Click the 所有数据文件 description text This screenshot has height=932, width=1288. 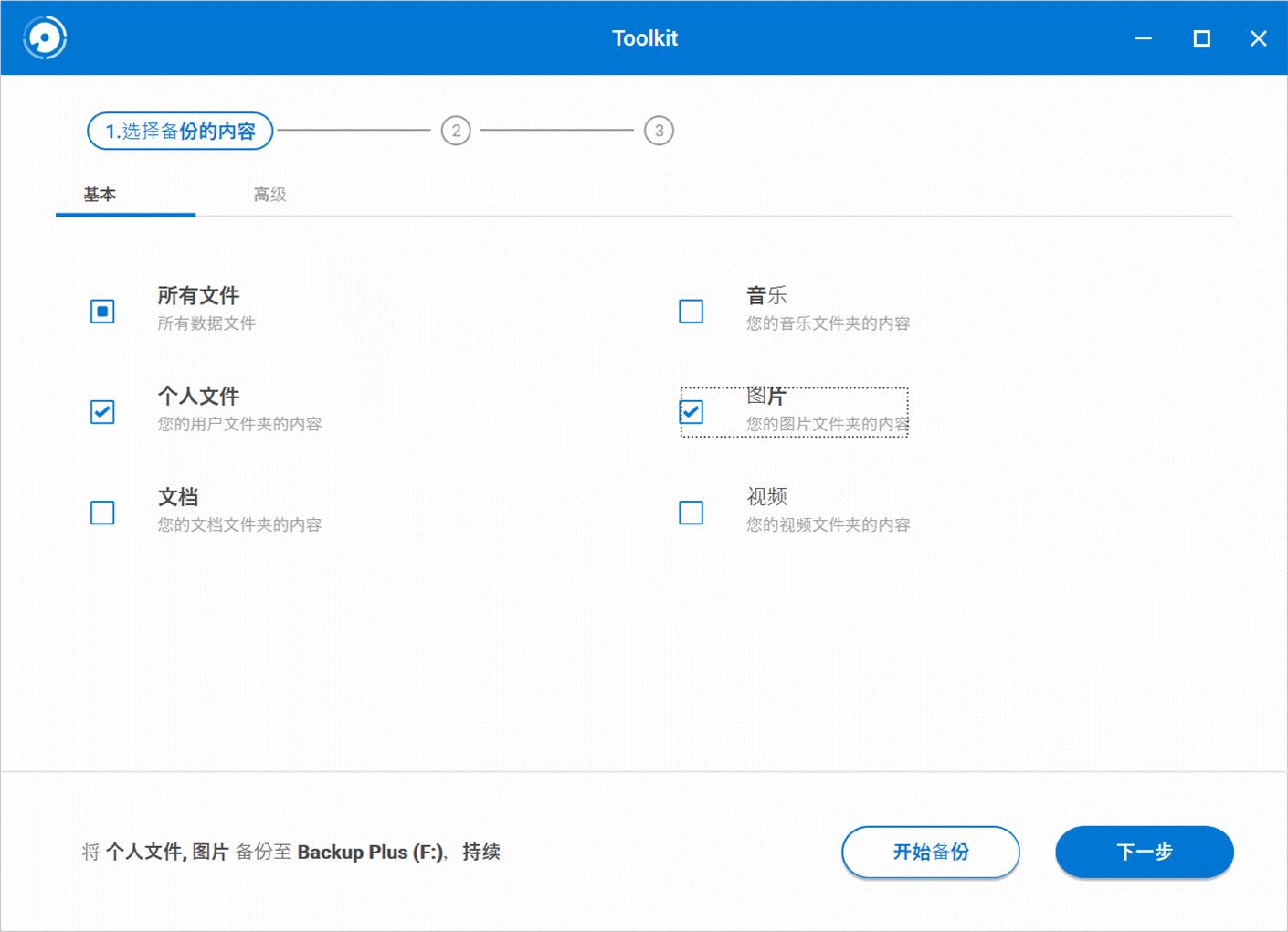click(207, 323)
